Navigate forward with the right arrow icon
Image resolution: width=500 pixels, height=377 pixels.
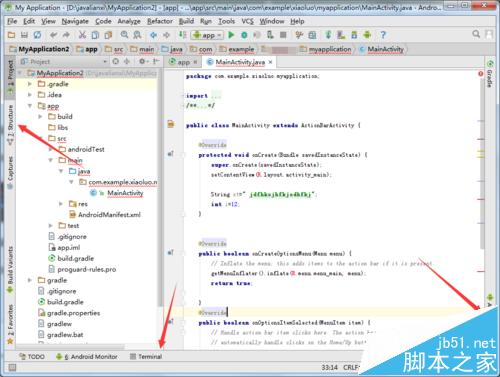click(166, 35)
